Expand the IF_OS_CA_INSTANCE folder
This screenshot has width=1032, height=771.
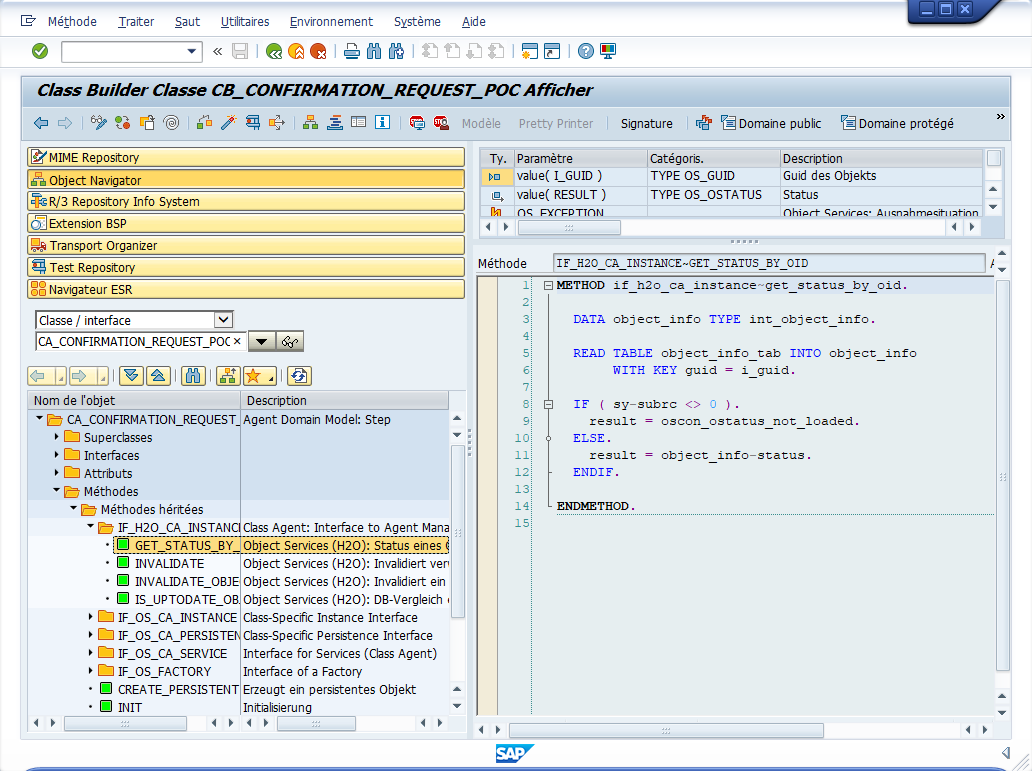point(91,617)
